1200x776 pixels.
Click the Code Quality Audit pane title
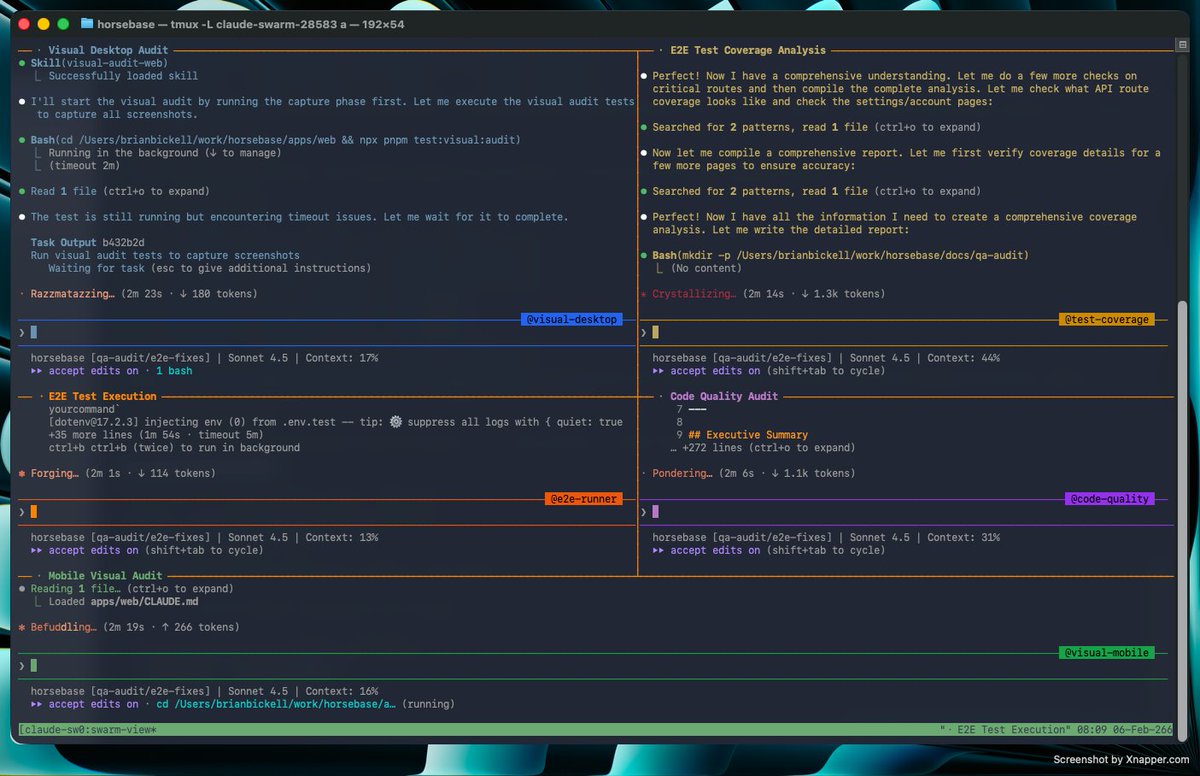point(724,396)
